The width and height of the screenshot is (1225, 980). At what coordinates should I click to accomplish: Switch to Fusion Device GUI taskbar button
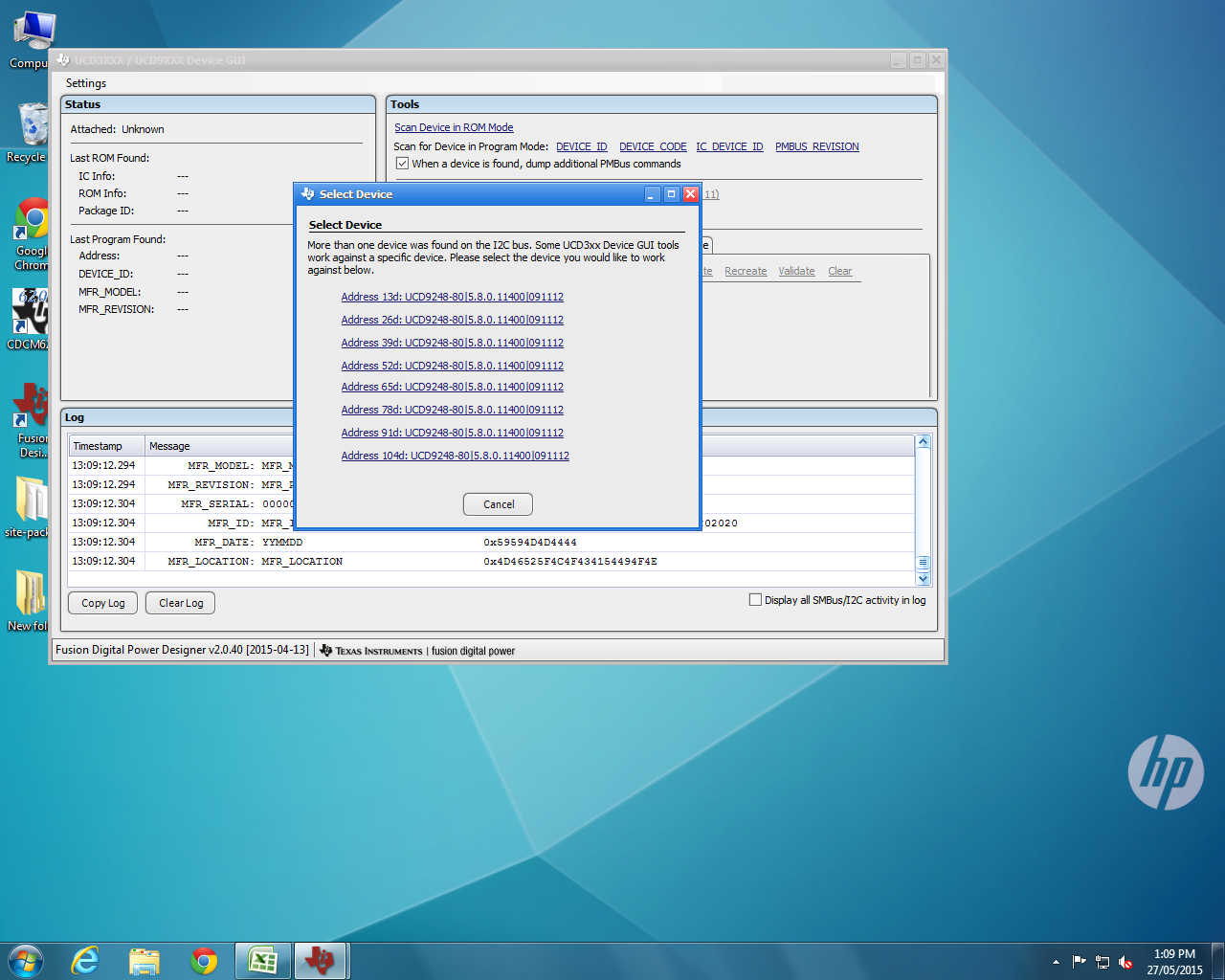pyautogui.click(x=322, y=961)
